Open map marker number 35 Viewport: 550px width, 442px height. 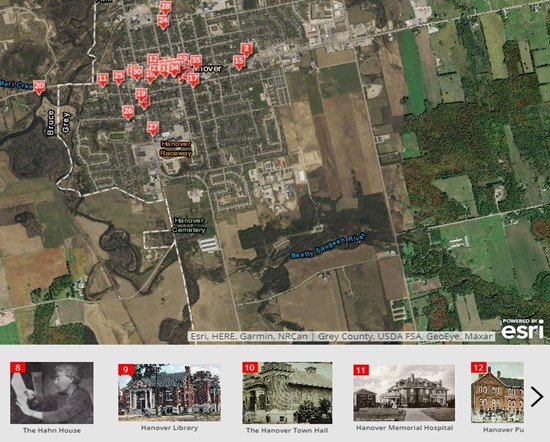(196, 62)
